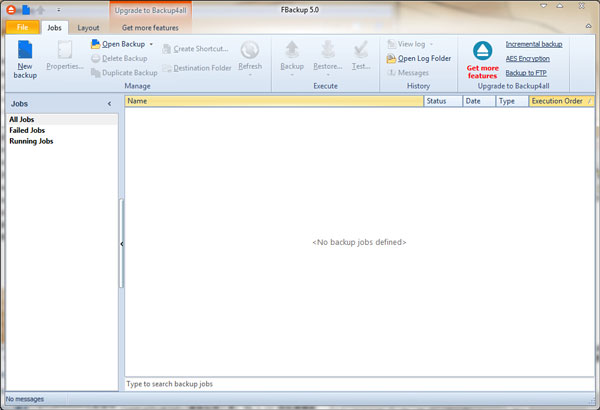Select Failed Jobs in the sidebar
This screenshot has width=600, height=410.
[x=62, y=130]
